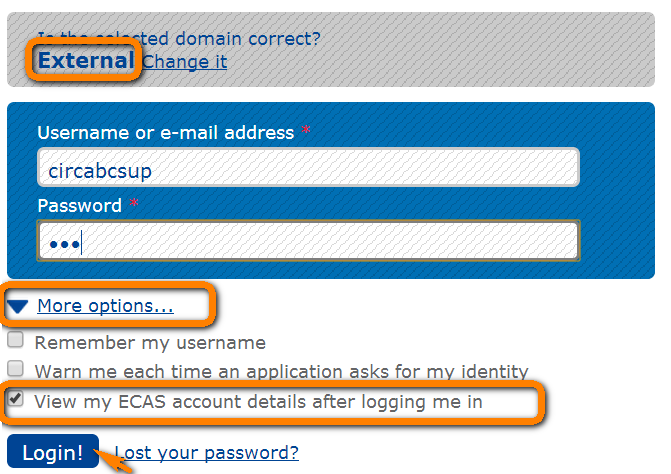The height and width of the screenshot is (474, 671).
Task: Click the red asterisk beside the Password label
Action: pos(133,206)
